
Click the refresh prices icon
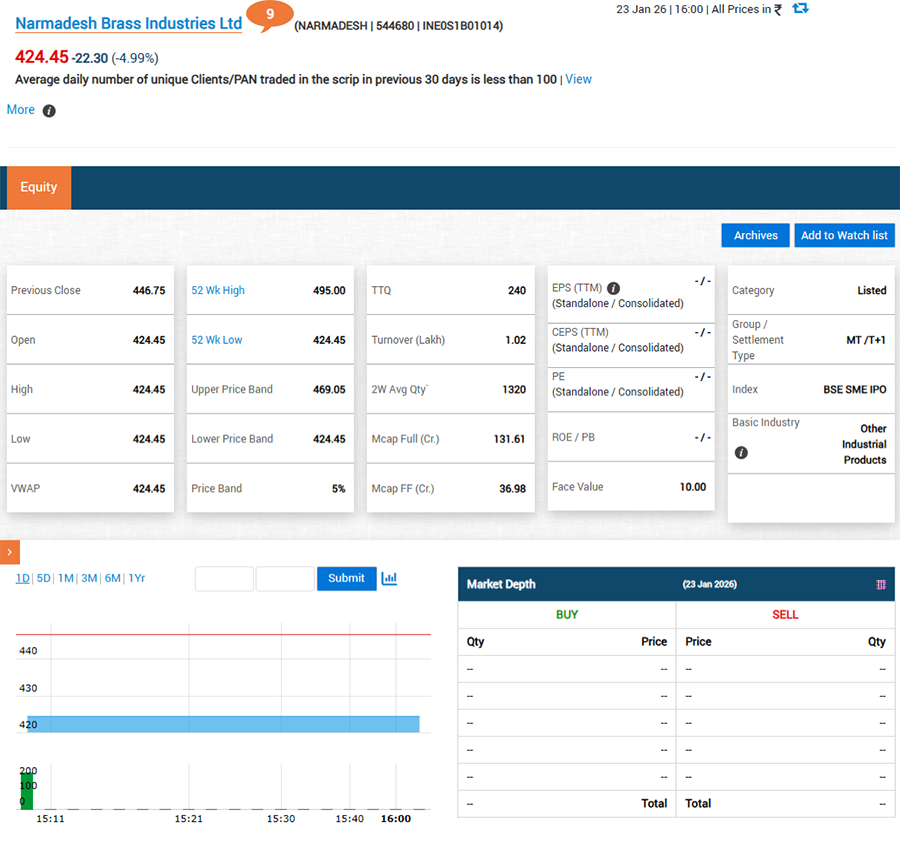coord(800,9)
